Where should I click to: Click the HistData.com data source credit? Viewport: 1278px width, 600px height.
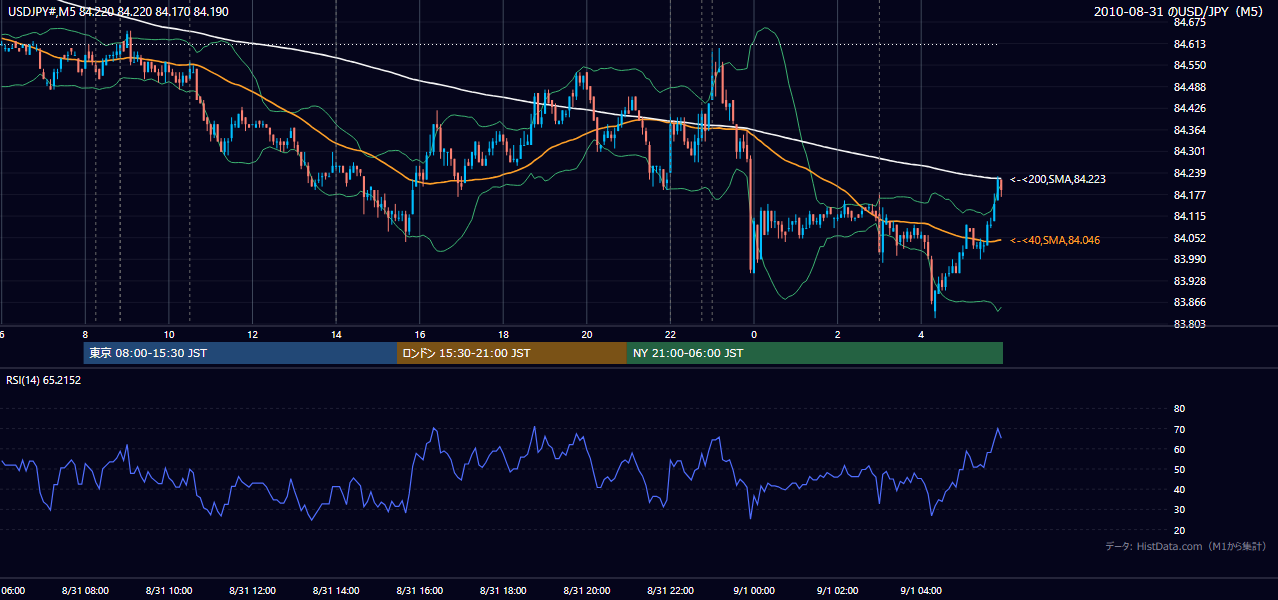point(1186,546)
